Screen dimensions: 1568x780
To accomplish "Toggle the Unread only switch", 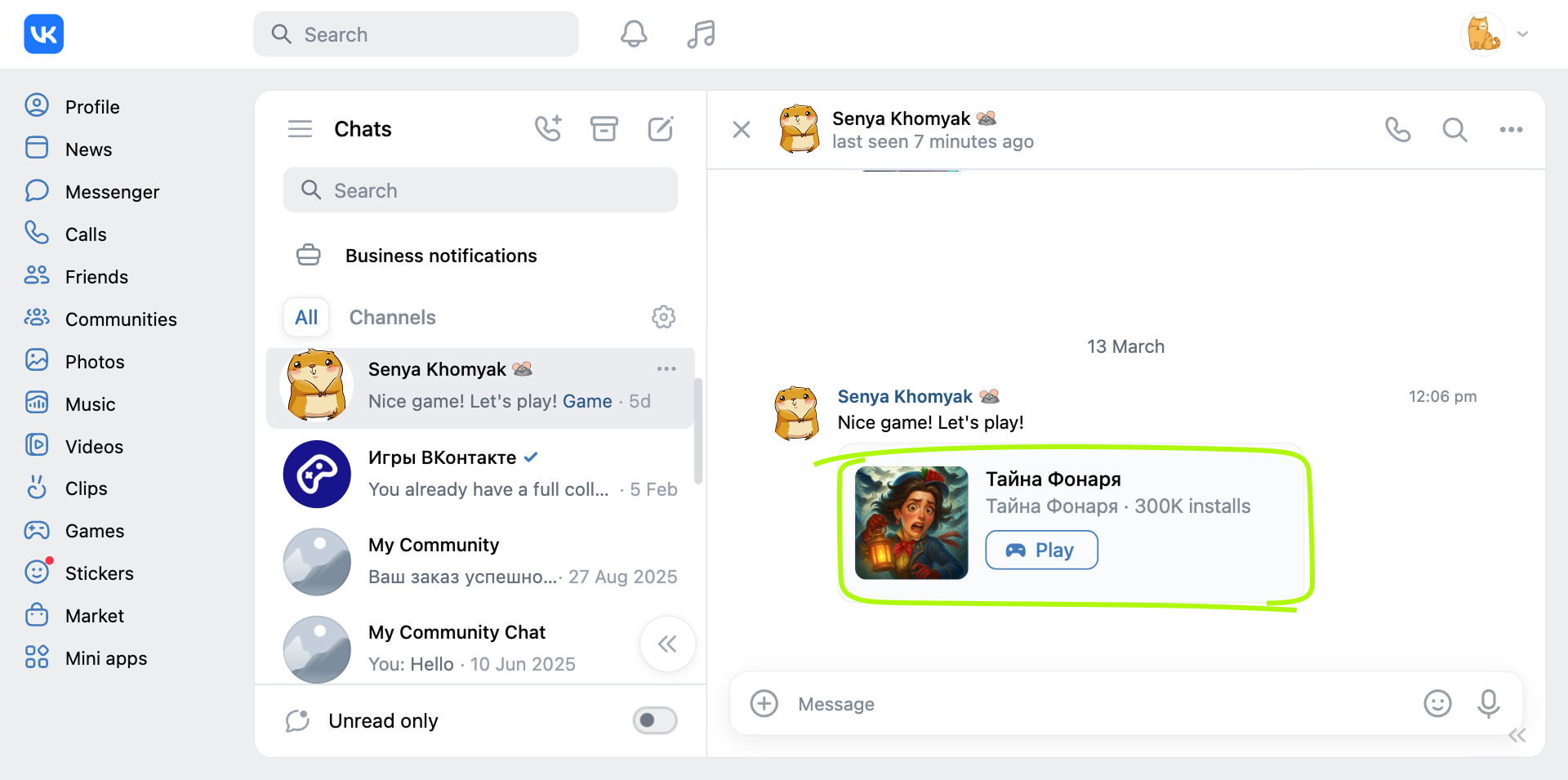I will pyautogui.click(x=655, y=720).
